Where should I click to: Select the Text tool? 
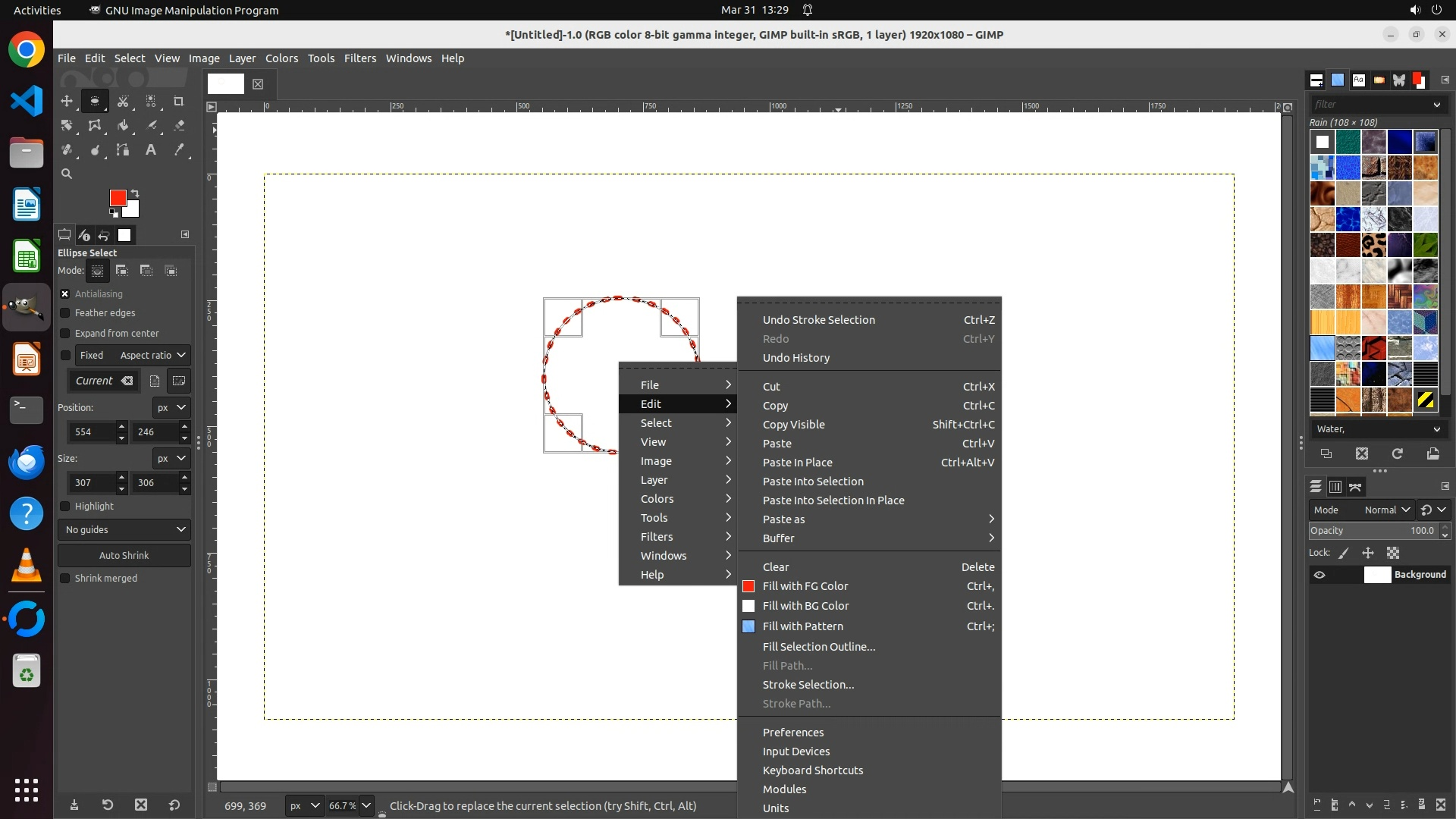[x=151, y=150]
